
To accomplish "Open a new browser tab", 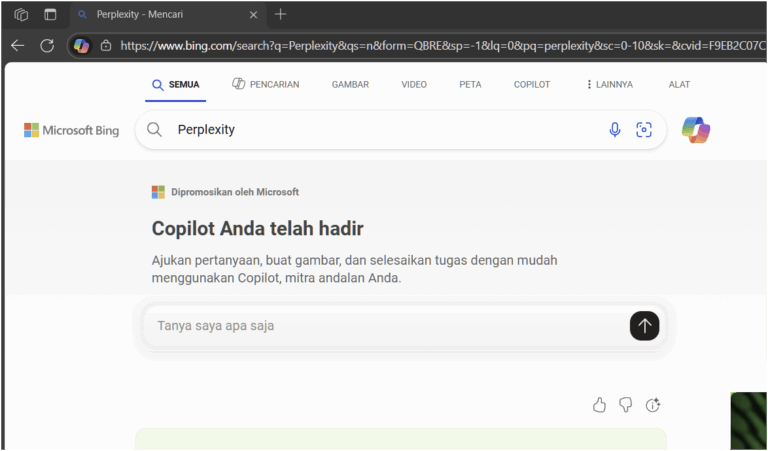I will [280, 14].
